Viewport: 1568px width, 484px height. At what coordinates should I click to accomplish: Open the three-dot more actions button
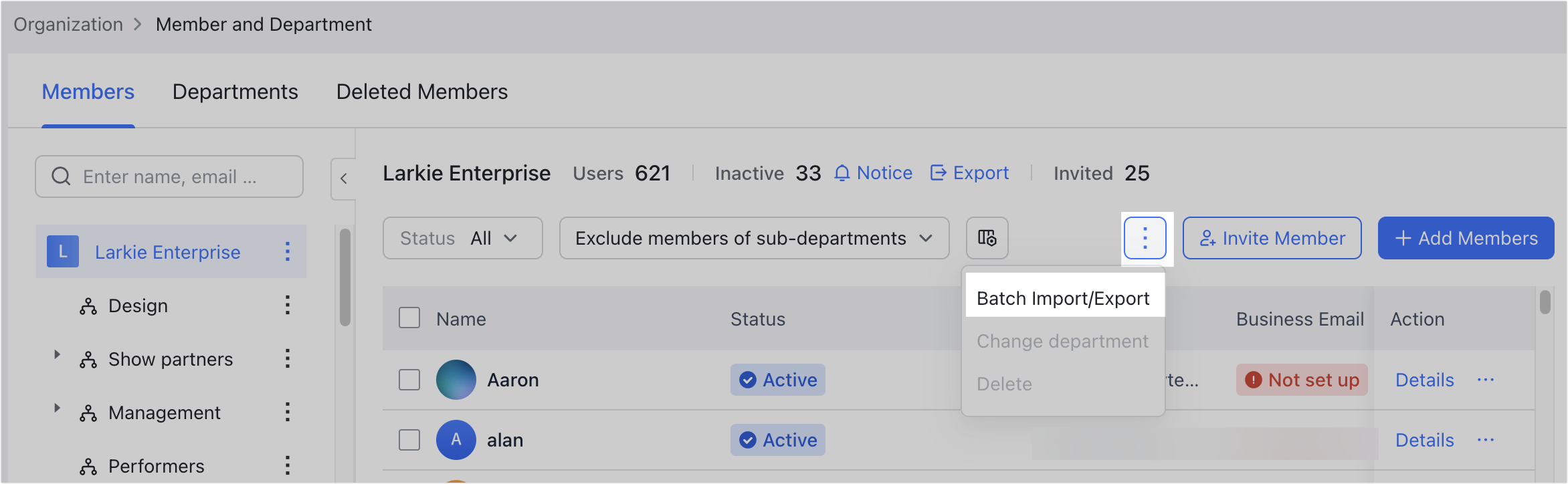click(1145, 238)
